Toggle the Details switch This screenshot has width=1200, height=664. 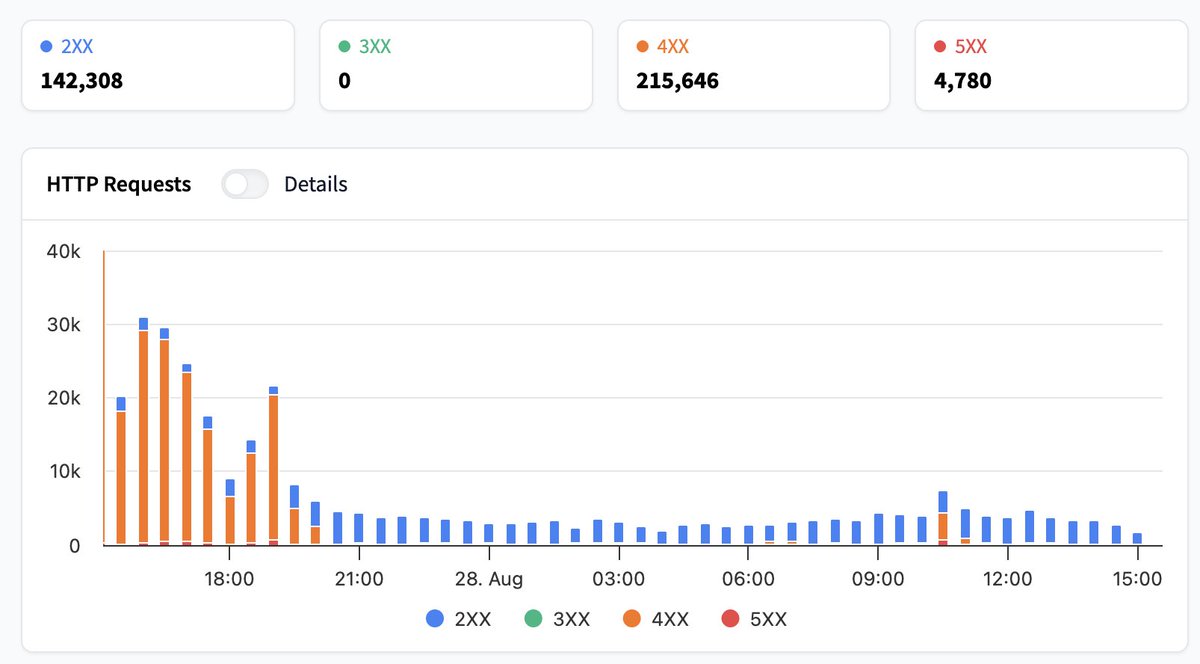click(245, 185)
